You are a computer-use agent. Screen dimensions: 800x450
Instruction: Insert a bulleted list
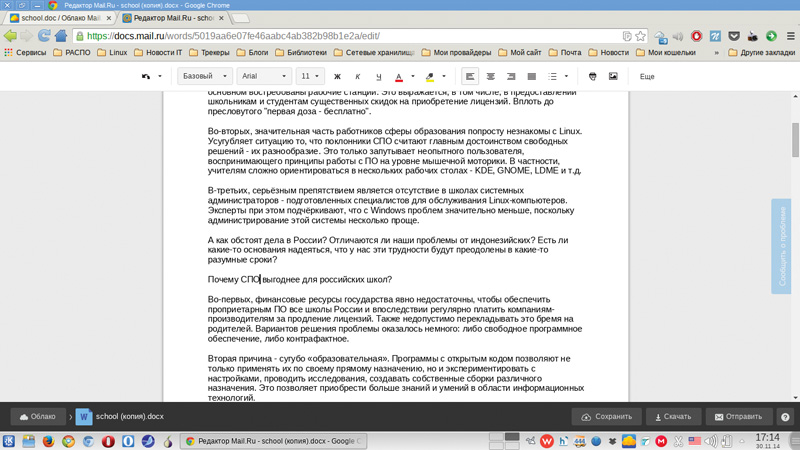(553, 77)
